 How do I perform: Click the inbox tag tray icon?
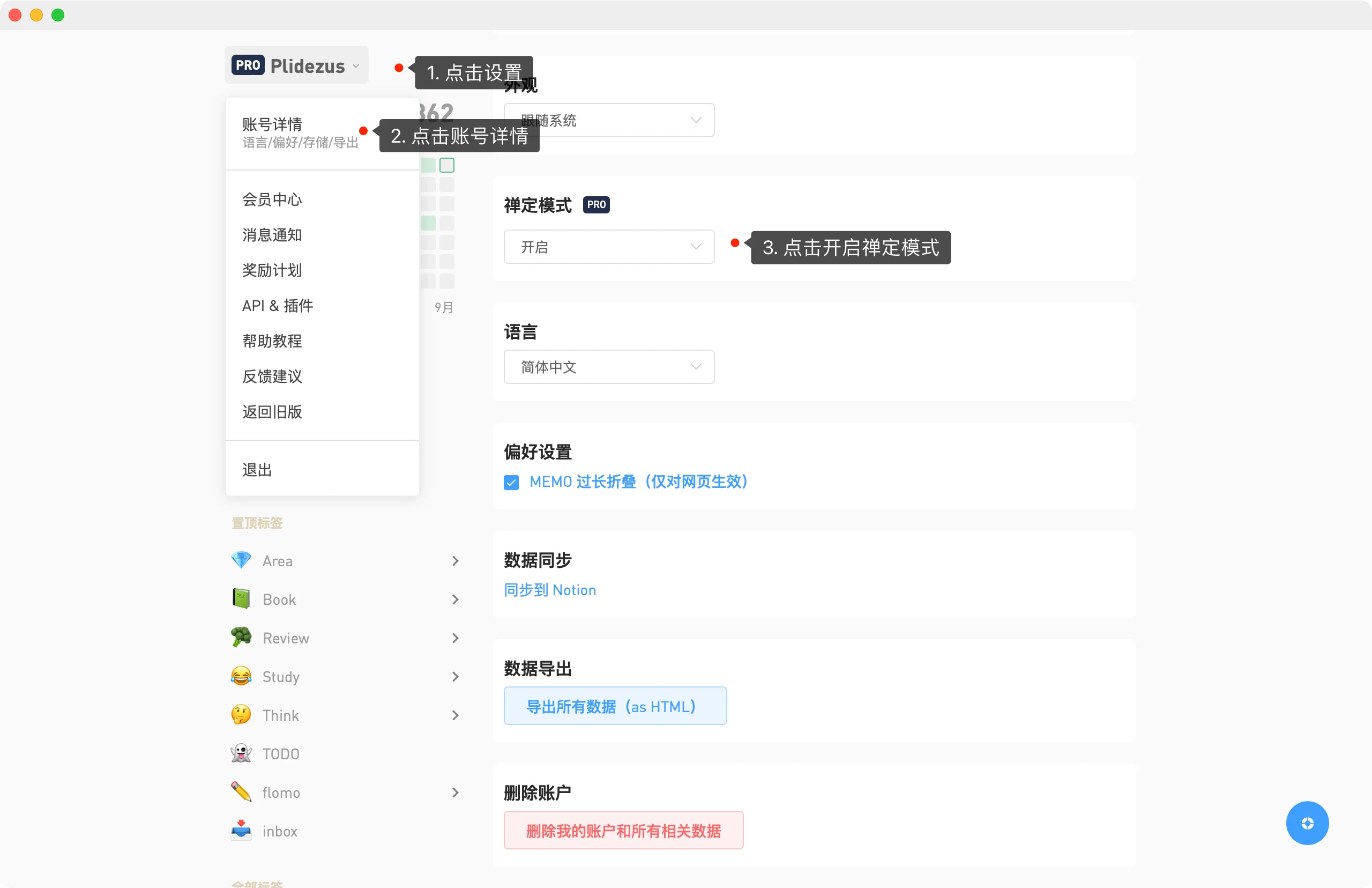241,830
